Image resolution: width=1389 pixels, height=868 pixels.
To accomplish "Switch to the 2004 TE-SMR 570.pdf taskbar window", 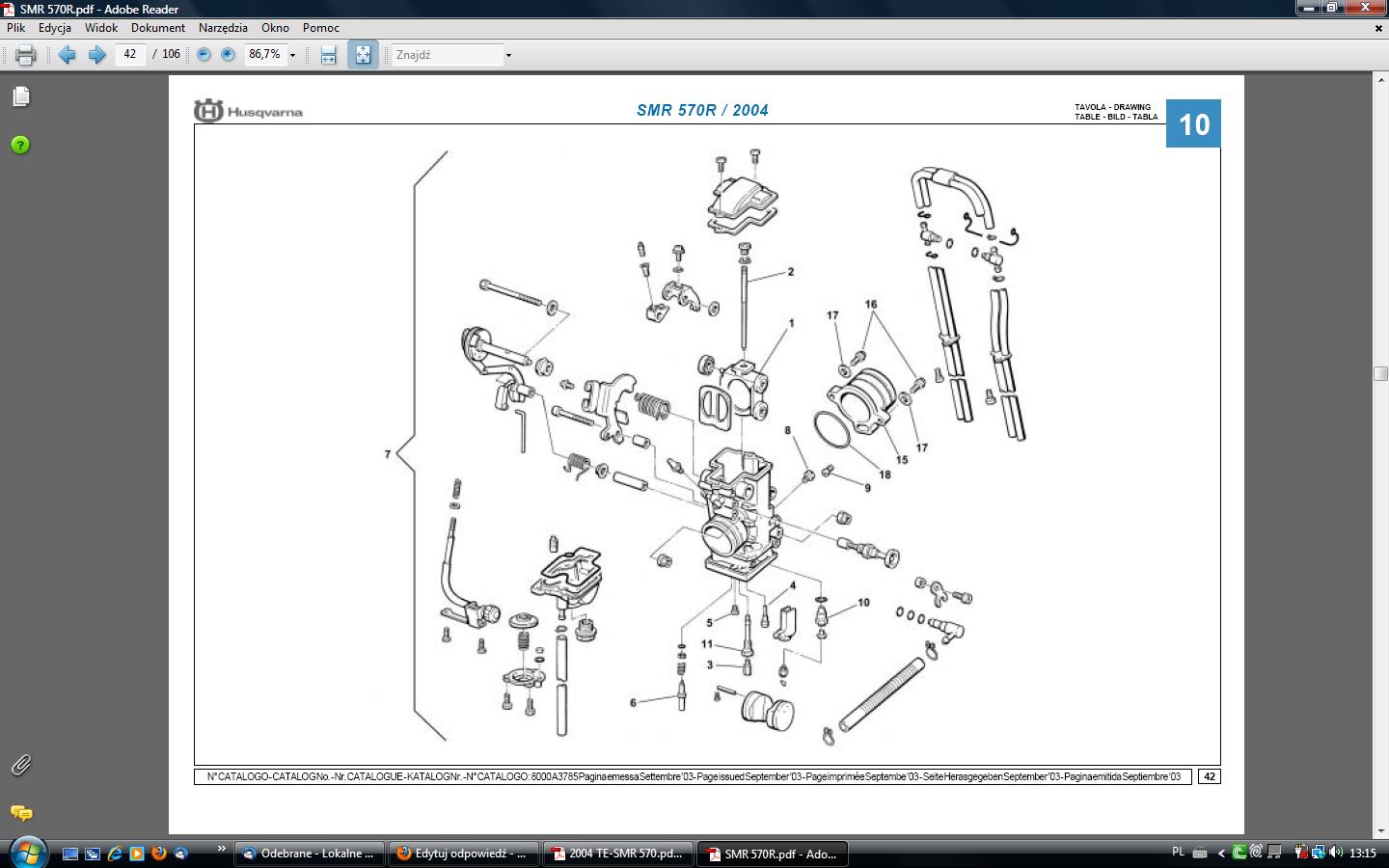I will [617, 854].
